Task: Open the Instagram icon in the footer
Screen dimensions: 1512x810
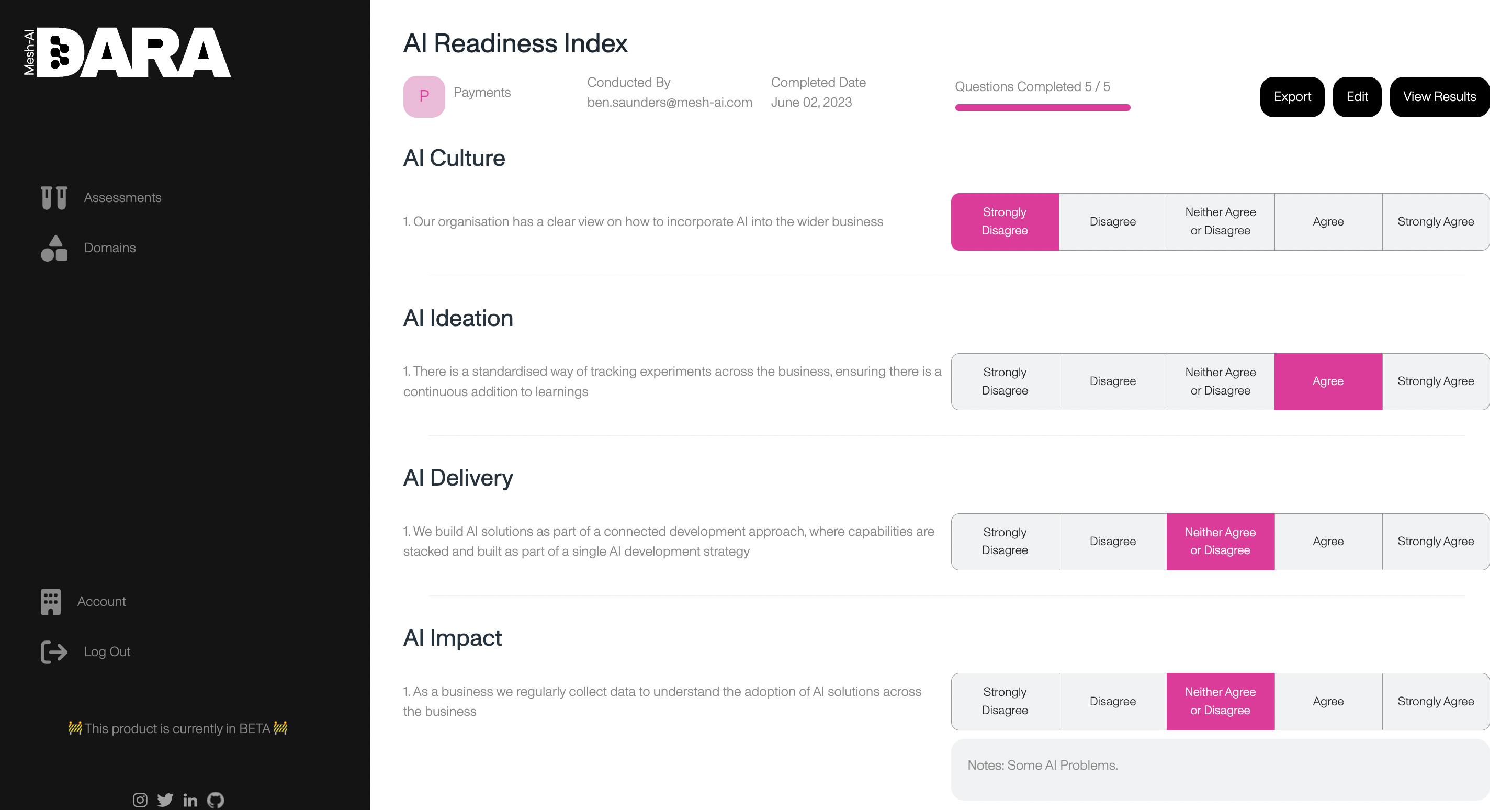Action: [140, 800]
